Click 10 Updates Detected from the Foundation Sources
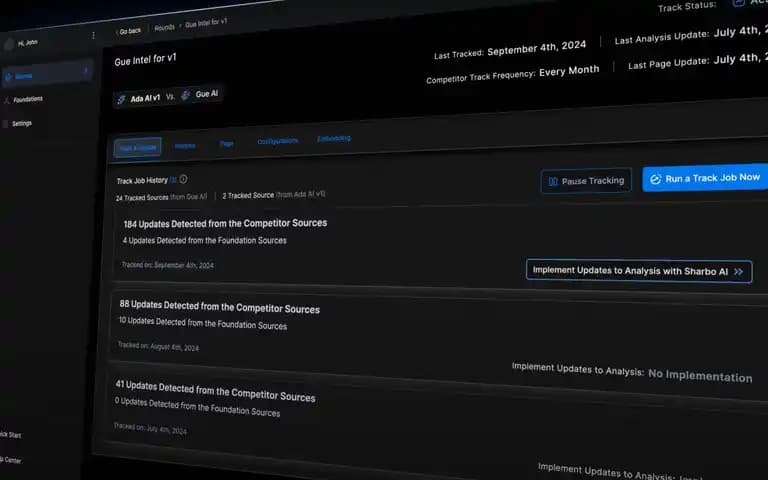The image size is (768, 480). pyautogui.click(x=203, y=323)
